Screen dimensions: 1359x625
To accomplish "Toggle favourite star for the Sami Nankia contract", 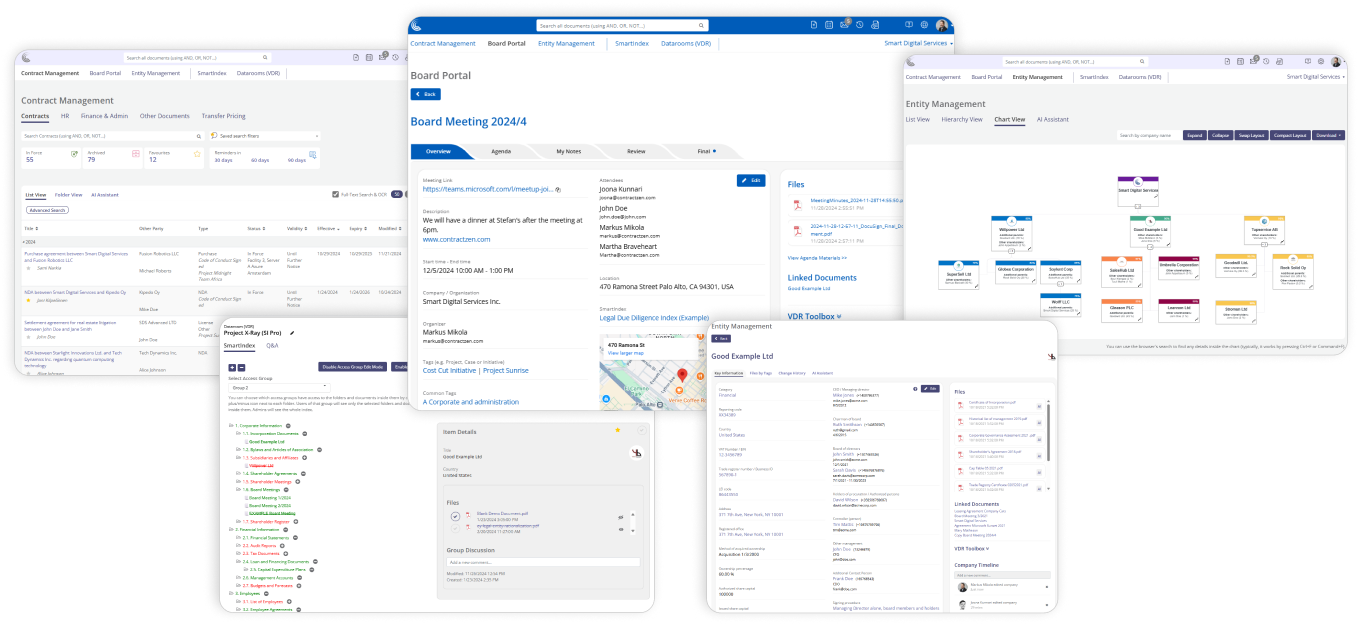I will 29,268.
